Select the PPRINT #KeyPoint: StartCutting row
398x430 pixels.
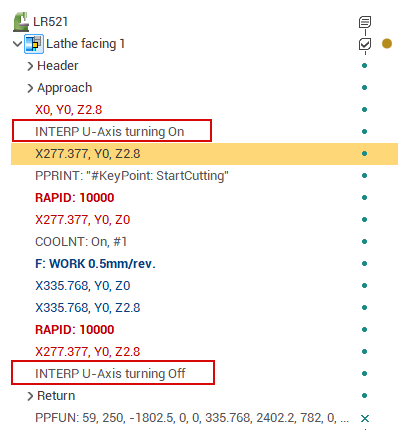click(x=132, y=176)
